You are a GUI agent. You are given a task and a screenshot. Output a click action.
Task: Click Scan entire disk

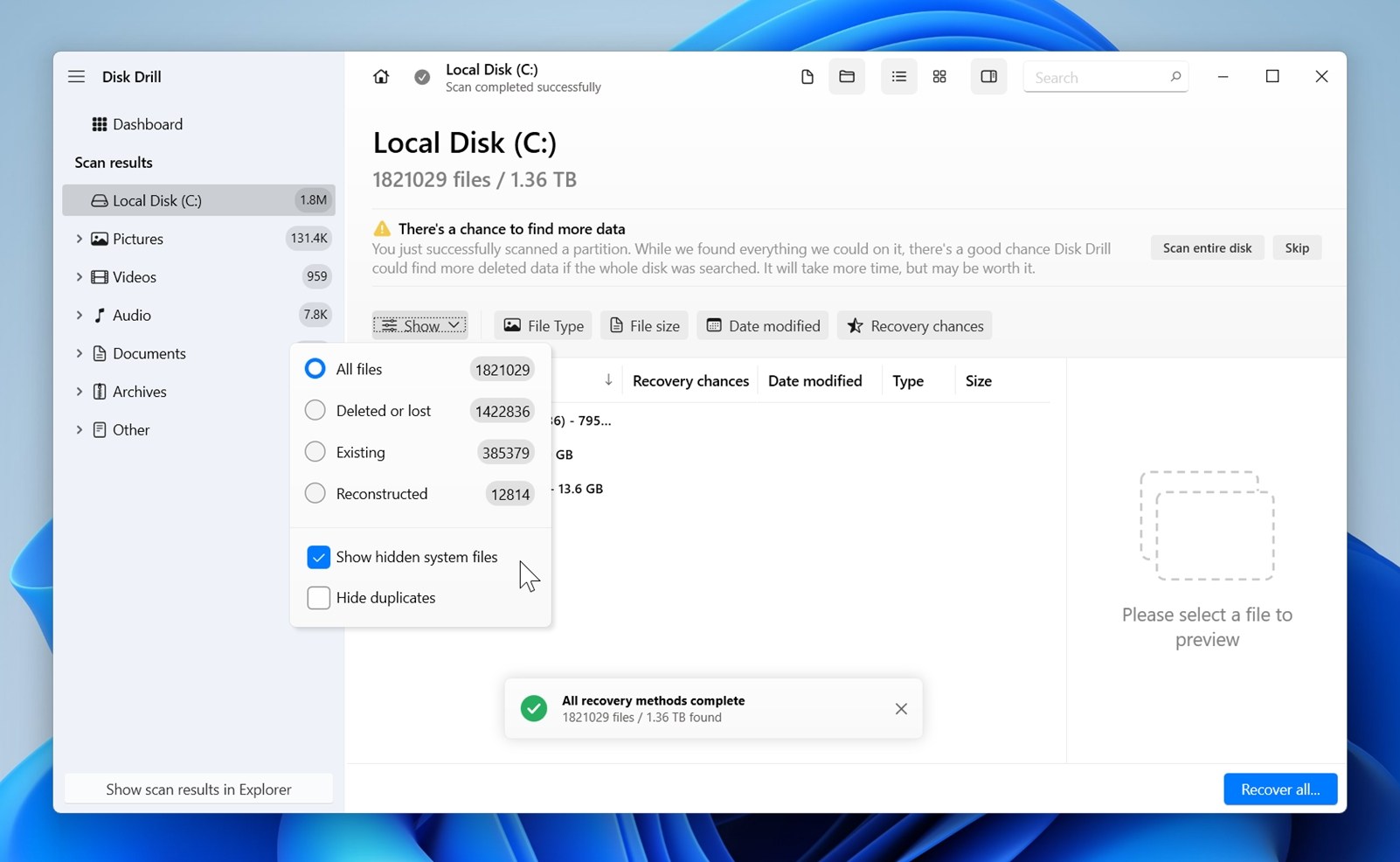pyautogui.click(x=1206, y=247)
